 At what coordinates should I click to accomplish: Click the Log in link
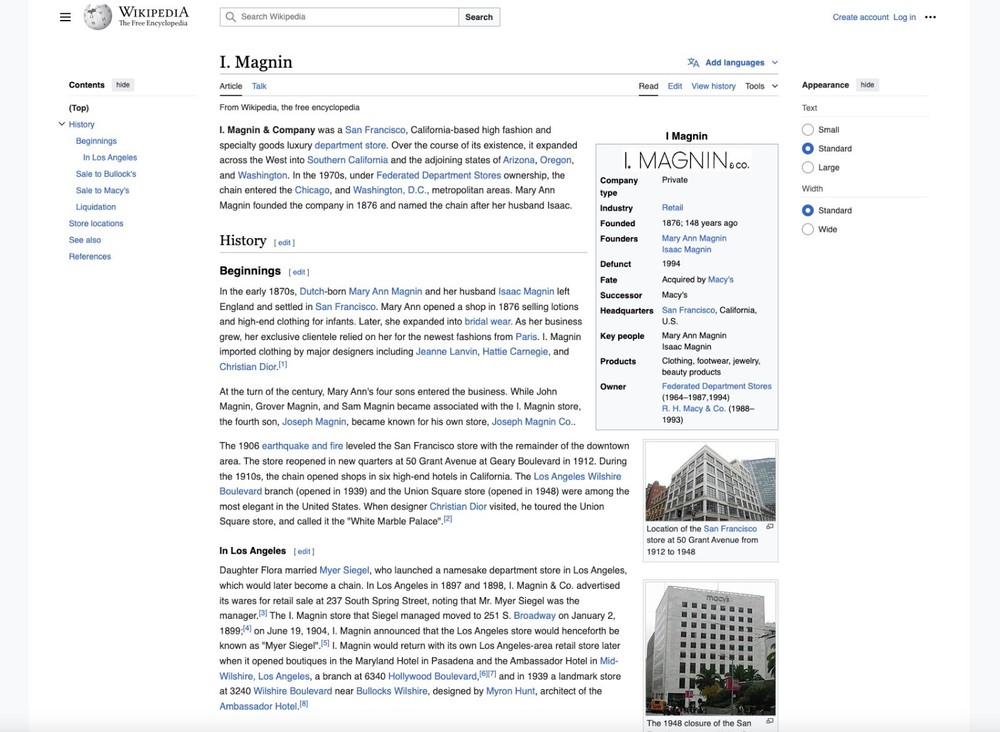pos(904,17)
